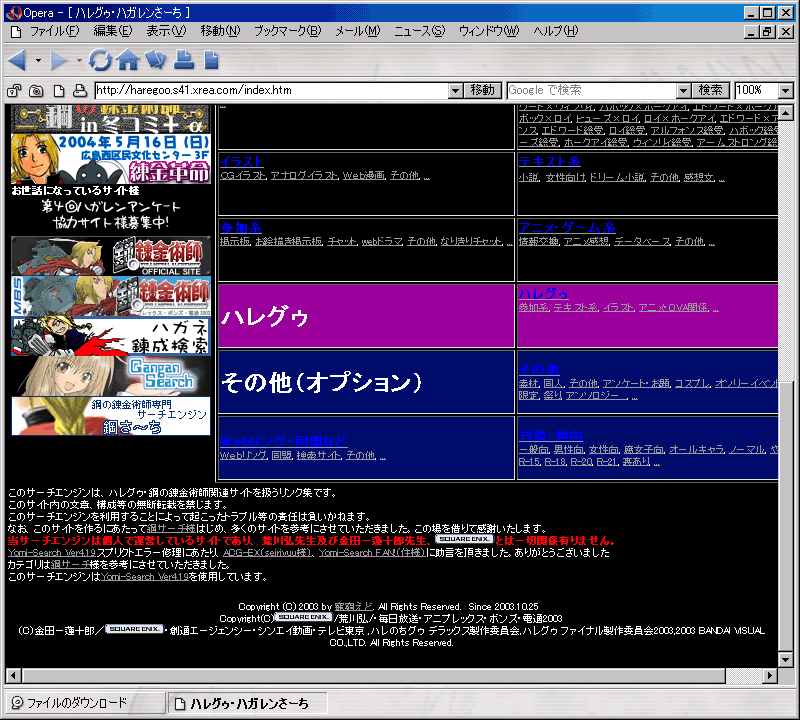800x720 pixels.
Task: Open the 表示(V) menu
Action: (x=166, y=31)
